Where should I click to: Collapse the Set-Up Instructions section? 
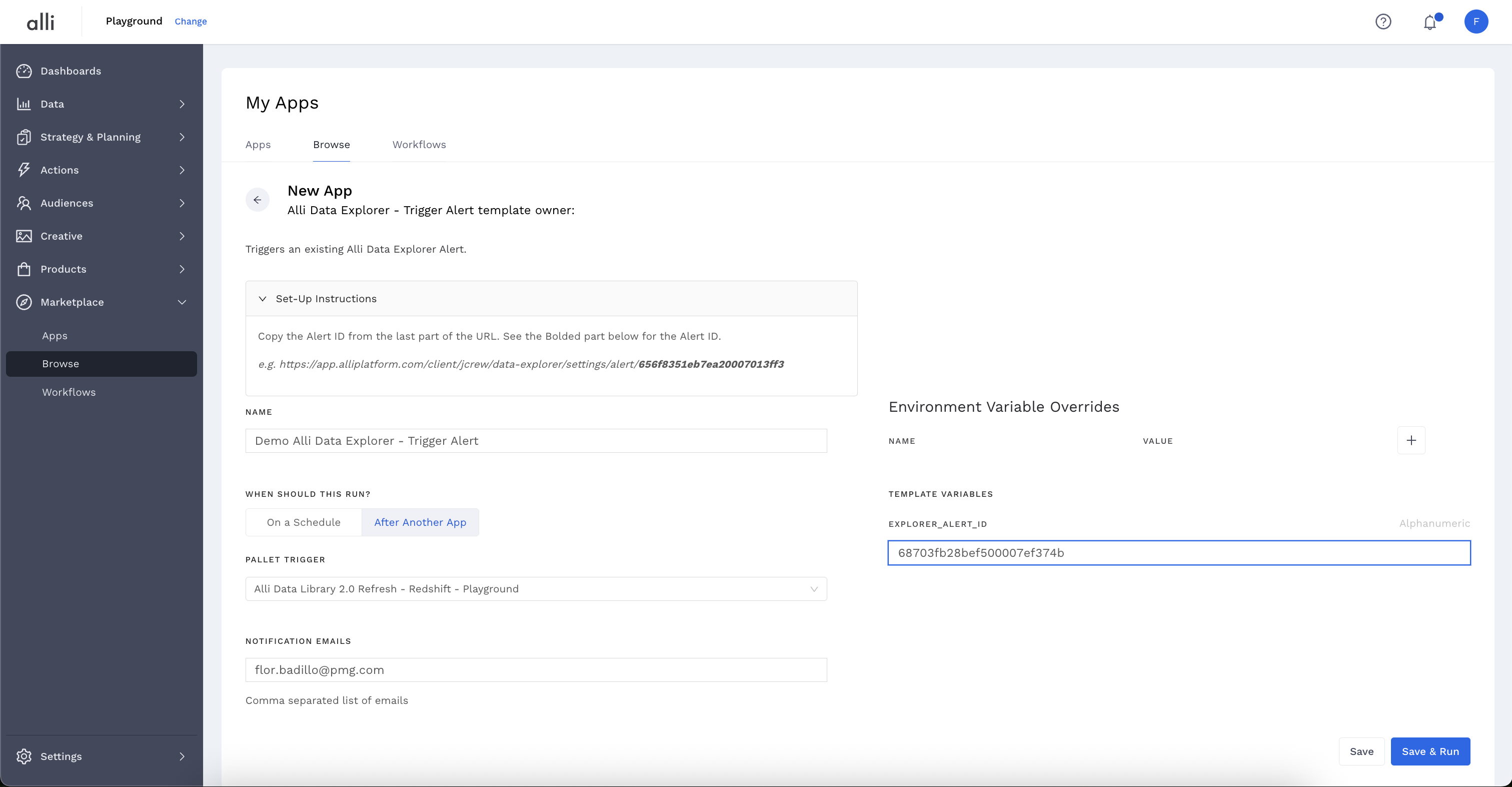click(263, 299)
